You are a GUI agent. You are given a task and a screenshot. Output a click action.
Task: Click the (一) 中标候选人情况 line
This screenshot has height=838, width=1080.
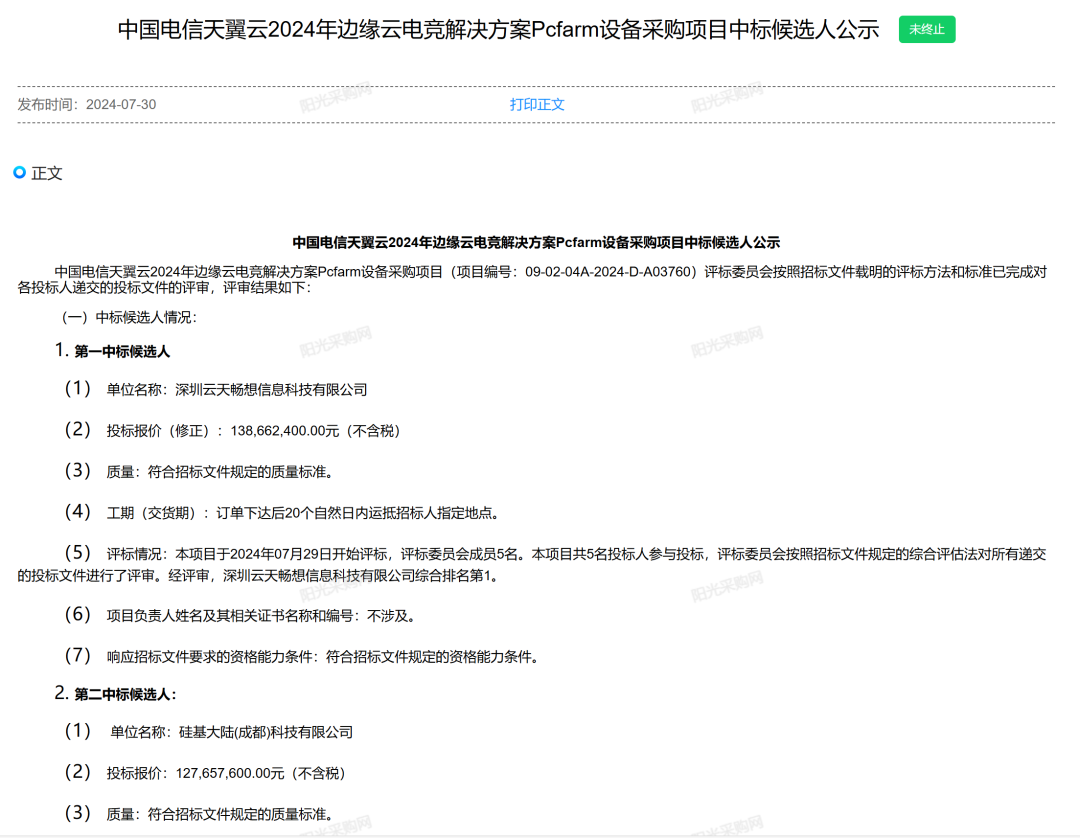[129, 317]
